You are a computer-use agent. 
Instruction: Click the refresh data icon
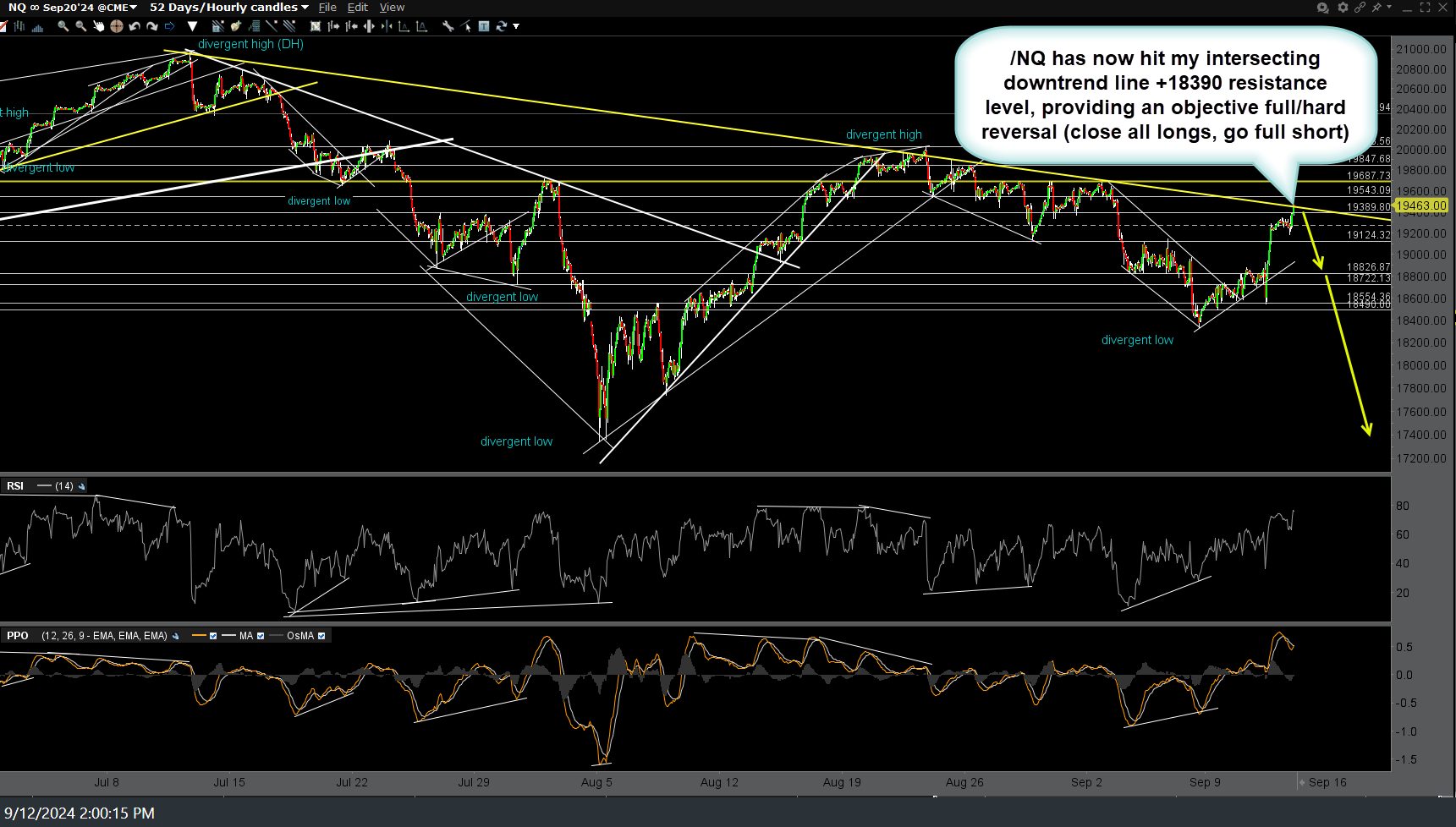click(501, 26)
